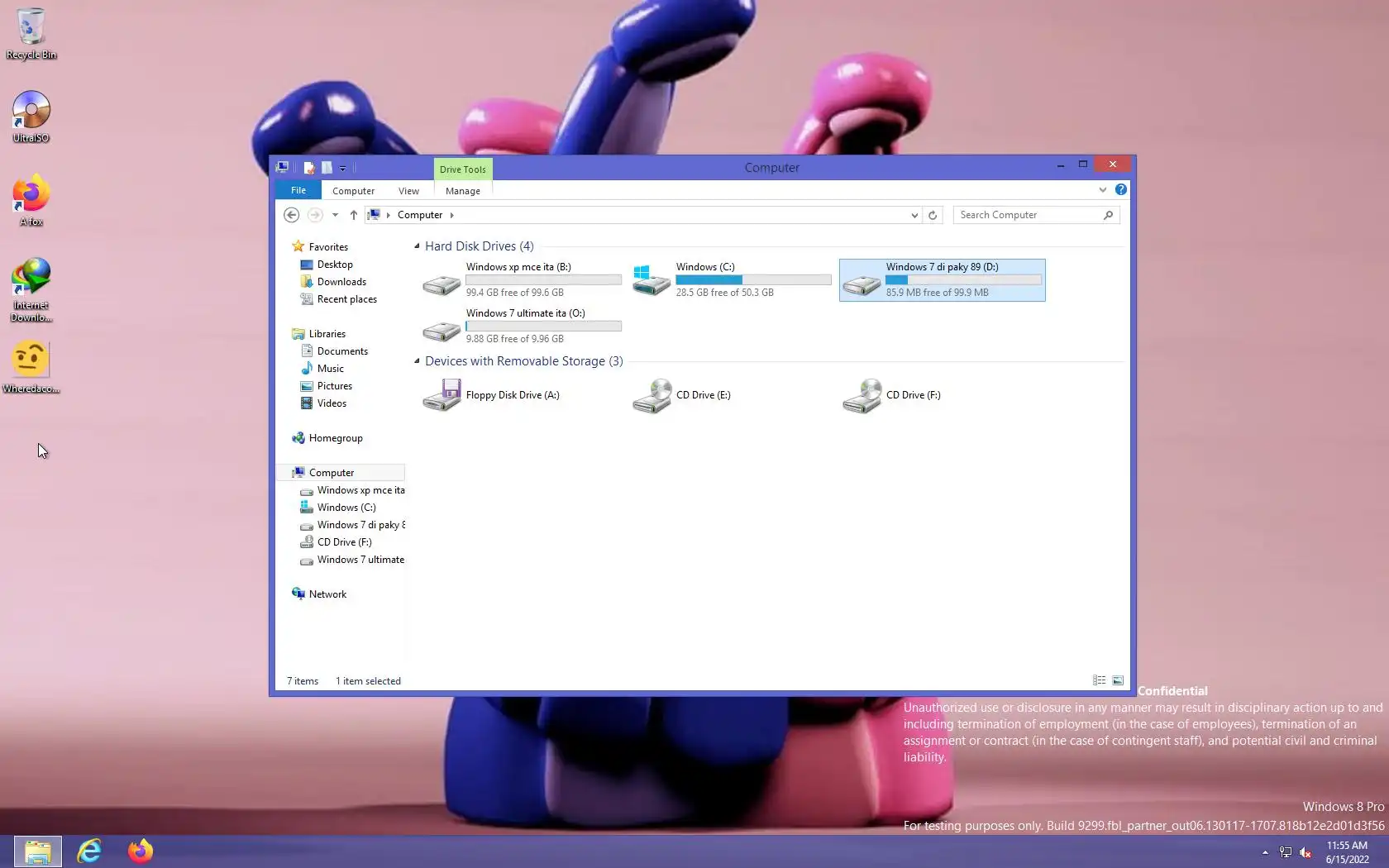
Task: Select the Wheredaco desktop icon
Action: (31, 368)
